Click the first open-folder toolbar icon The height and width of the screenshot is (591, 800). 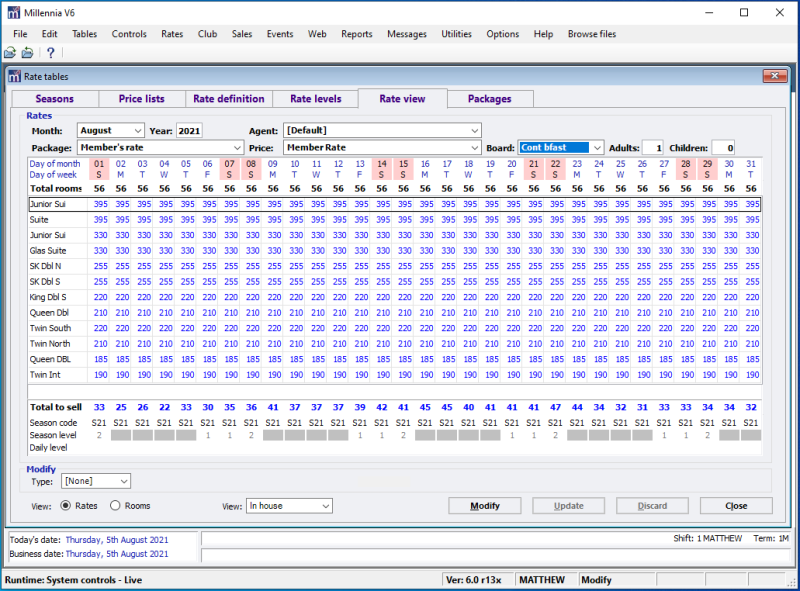point(10,53)
